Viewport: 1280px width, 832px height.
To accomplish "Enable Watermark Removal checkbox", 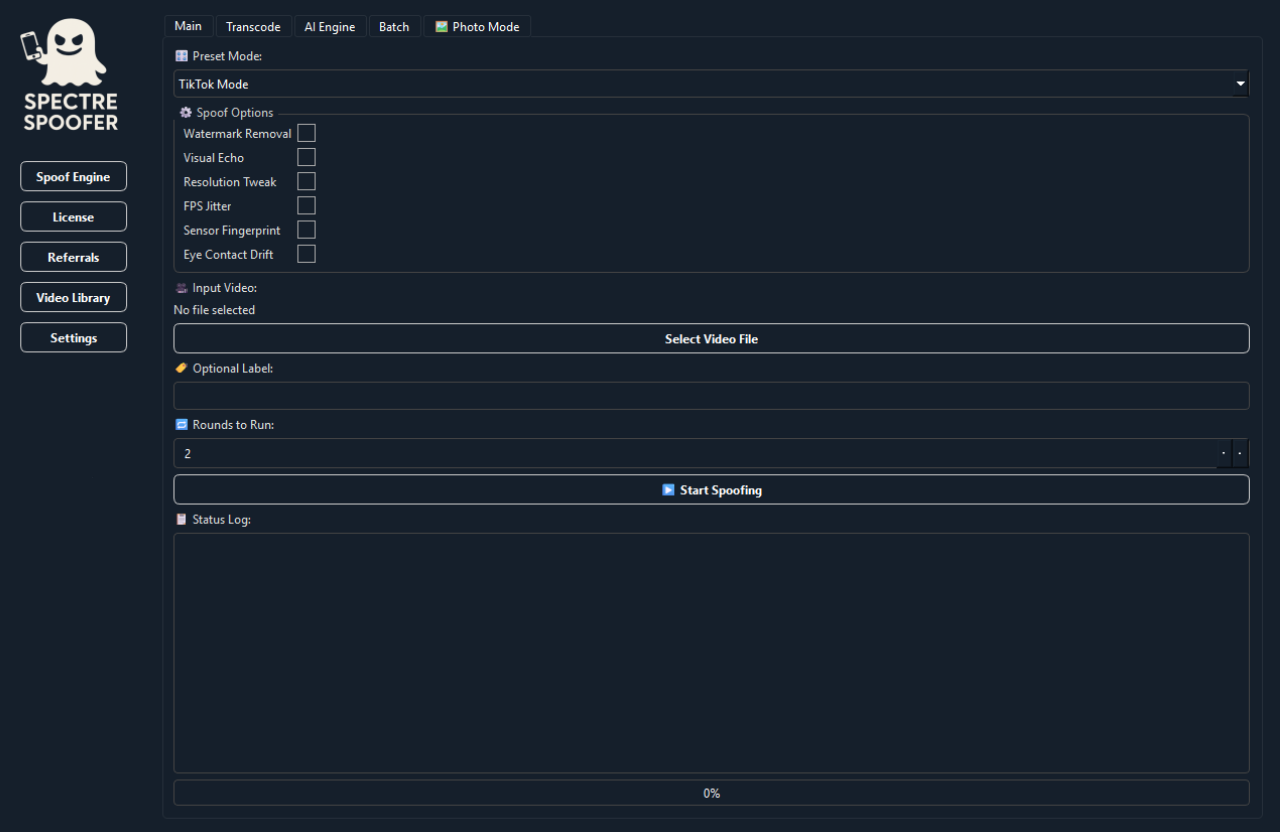I will tap(307, 133).
